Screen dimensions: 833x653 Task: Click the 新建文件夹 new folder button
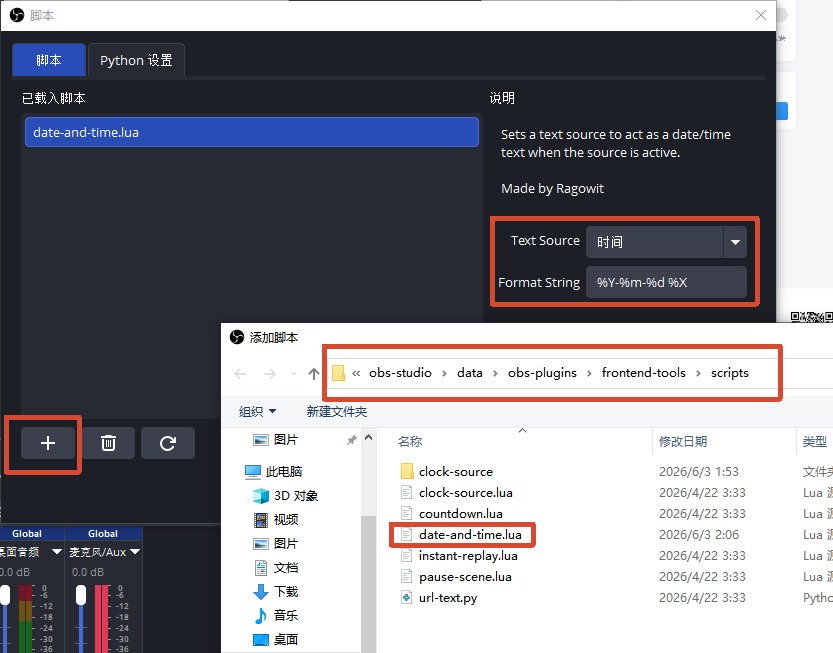click(337, 411)
